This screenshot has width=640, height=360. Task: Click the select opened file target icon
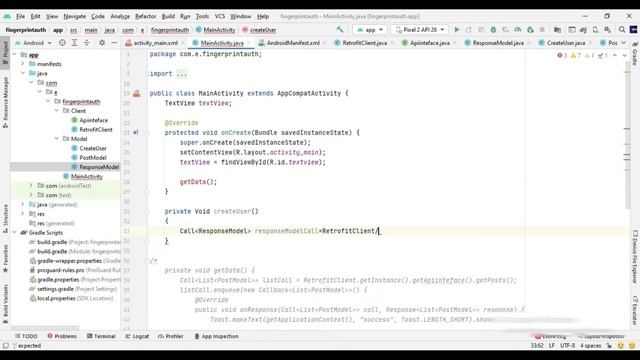click(62, 42)
